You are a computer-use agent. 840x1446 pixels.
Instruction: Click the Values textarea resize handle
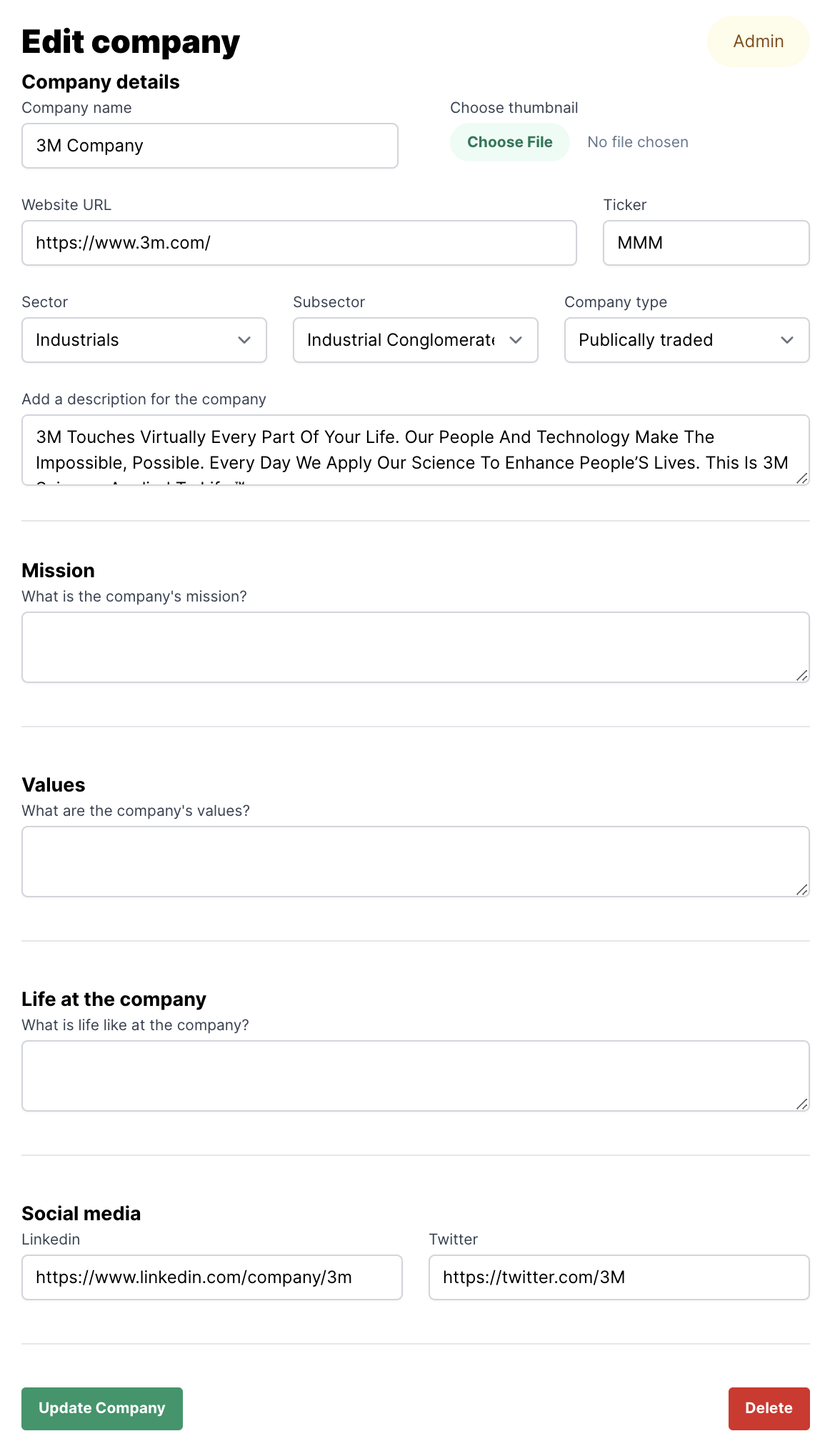[802, 889]
